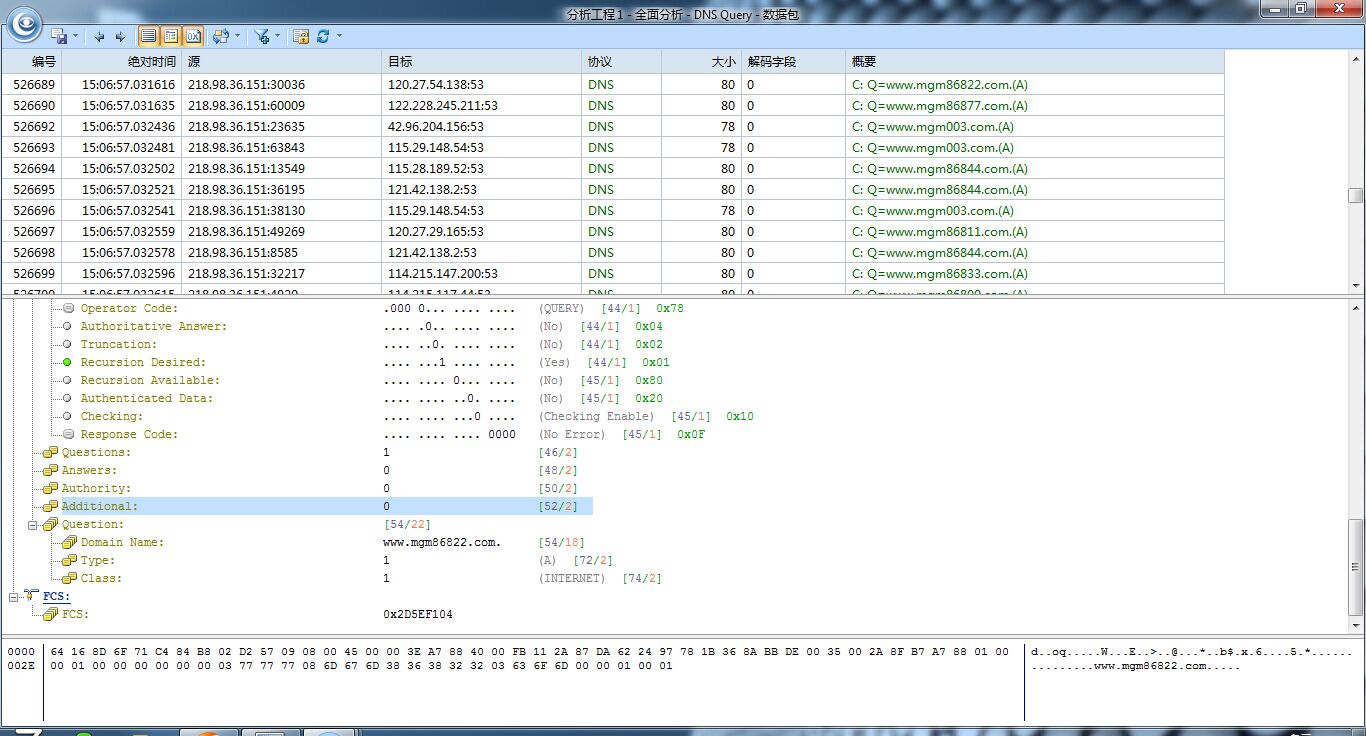Collapse the Question tree node

(33, 525)
